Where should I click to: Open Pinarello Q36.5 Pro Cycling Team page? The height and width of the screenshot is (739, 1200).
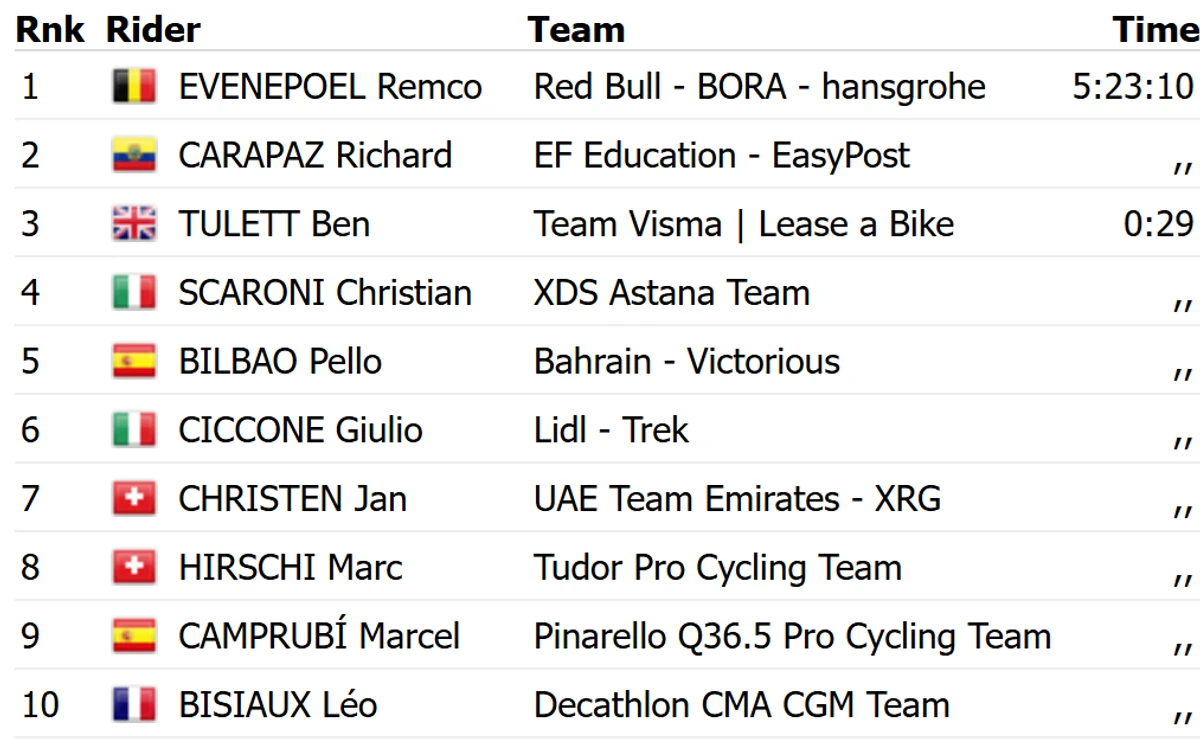792,636
